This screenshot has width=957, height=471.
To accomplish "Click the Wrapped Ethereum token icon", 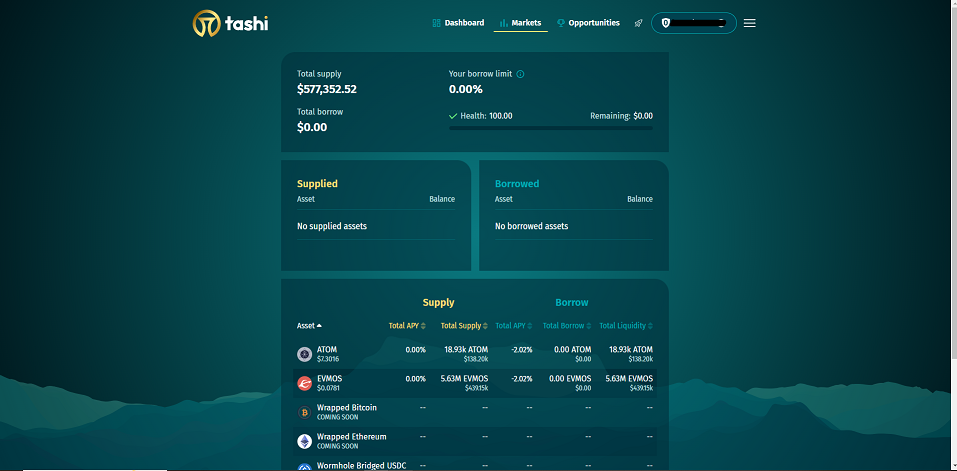I will 304,441.
